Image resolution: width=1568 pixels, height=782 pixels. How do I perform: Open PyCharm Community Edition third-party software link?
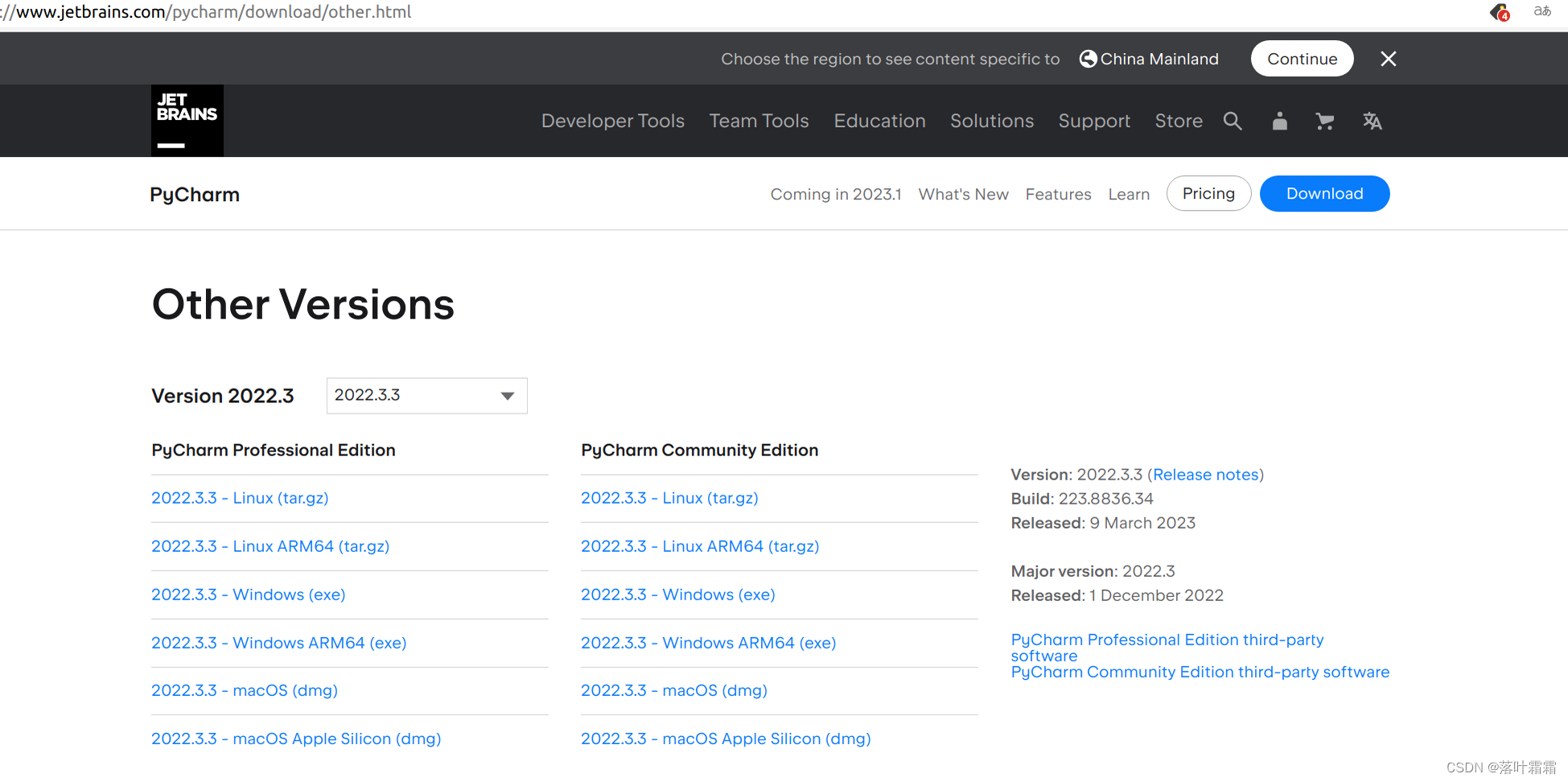point(1200,672)
